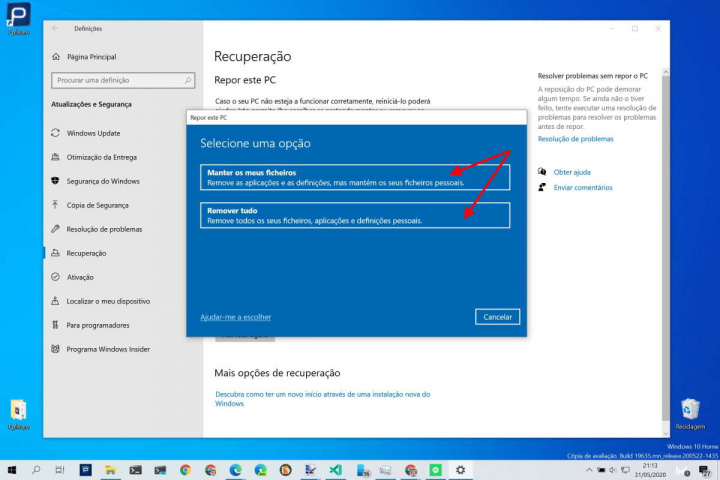Click the Segurança do Windows shield icon

[x=56, y=181]
